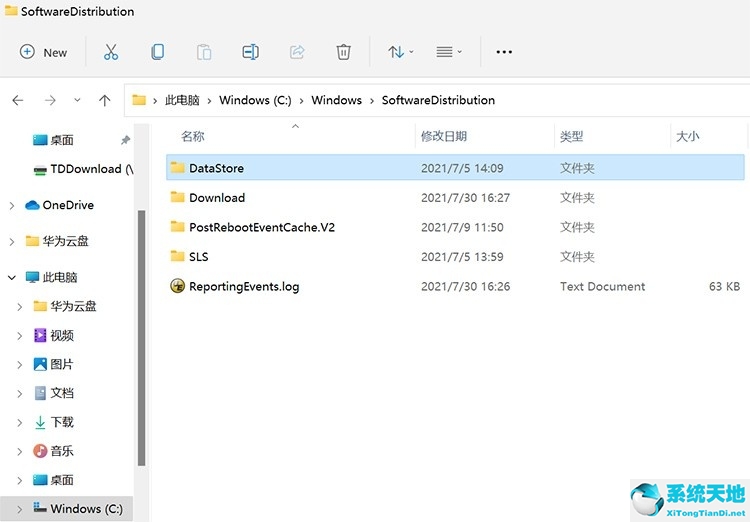Select top-level 华为云盘 in sidebar
750x522 pixels.
(x=57, y=241)
